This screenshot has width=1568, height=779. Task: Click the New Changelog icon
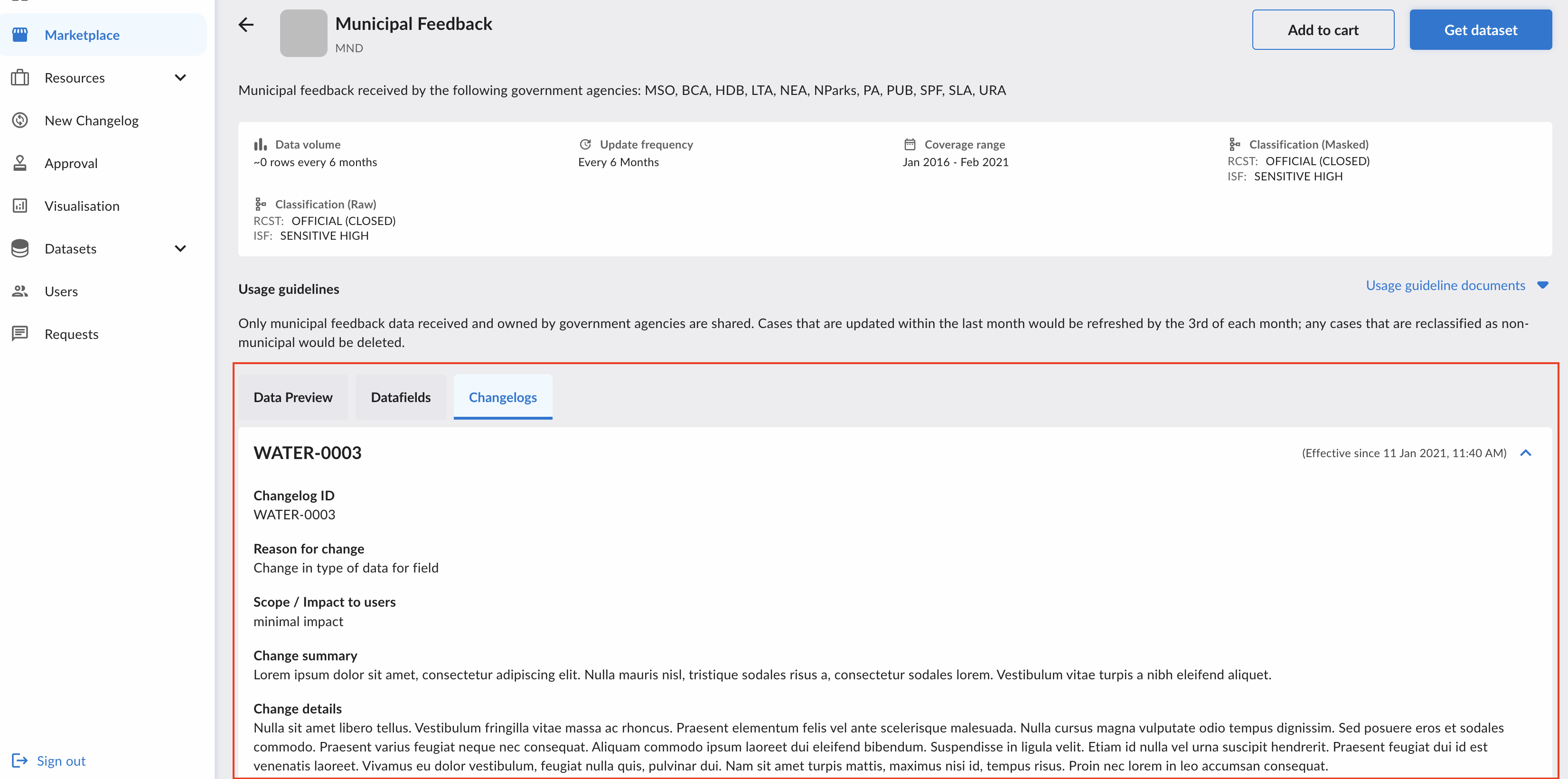[x=20, y=121]
